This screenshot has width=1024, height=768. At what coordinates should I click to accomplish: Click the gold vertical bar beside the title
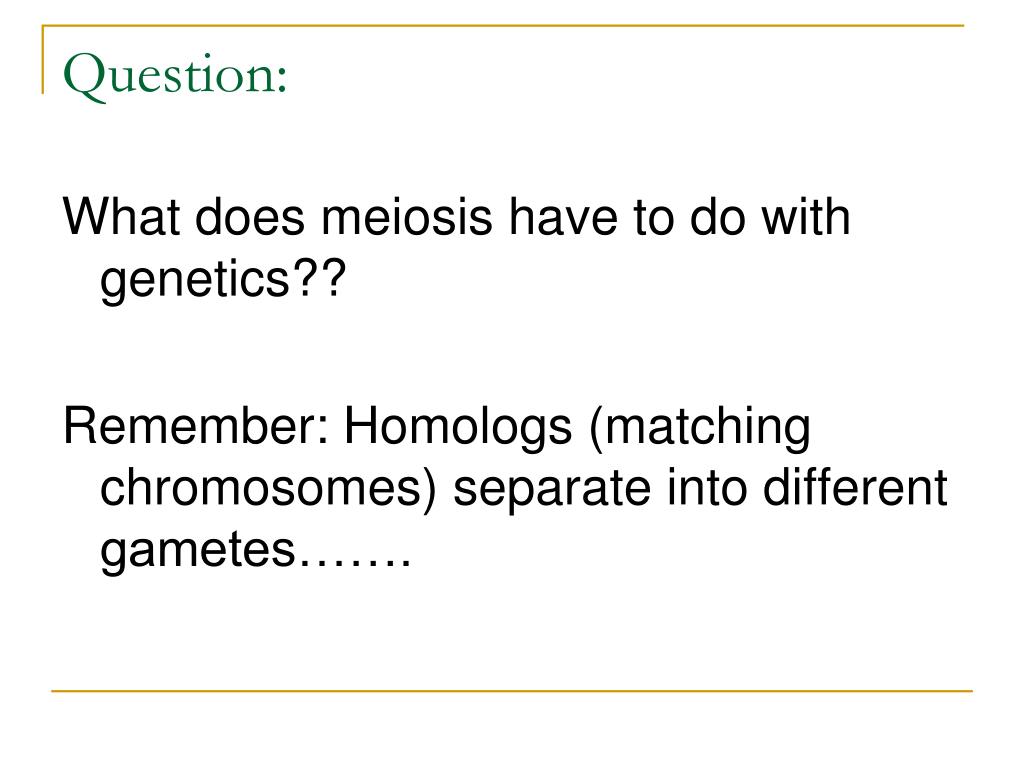(43, 59)
